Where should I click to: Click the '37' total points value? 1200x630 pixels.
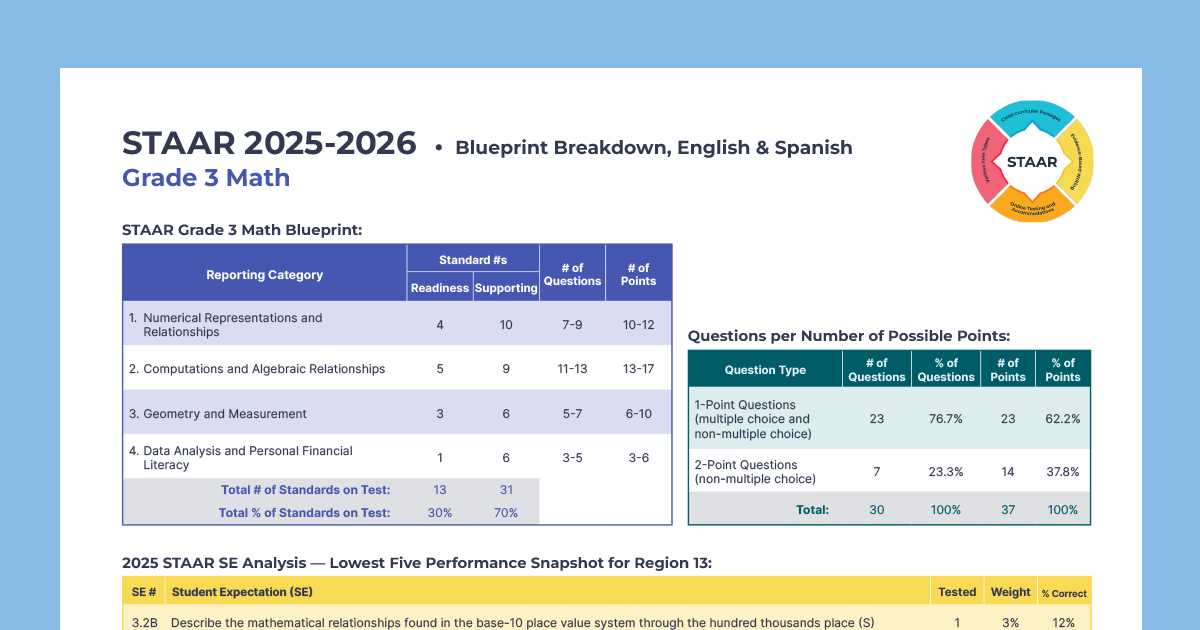pyautogui.click(x=1008, y=510)
